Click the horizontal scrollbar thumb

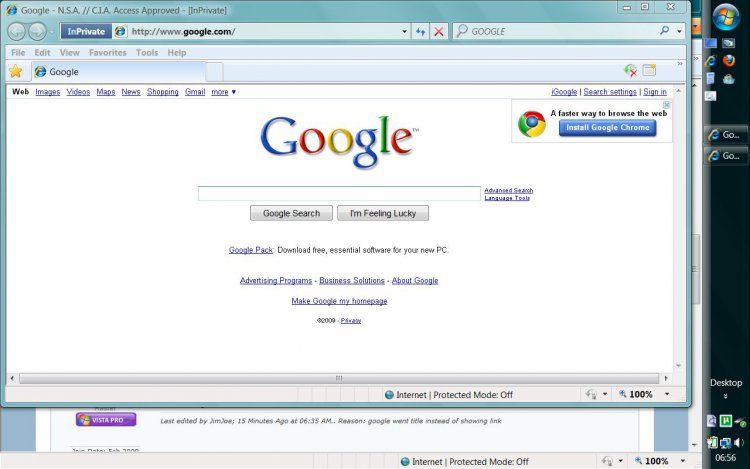click(339, 378)
